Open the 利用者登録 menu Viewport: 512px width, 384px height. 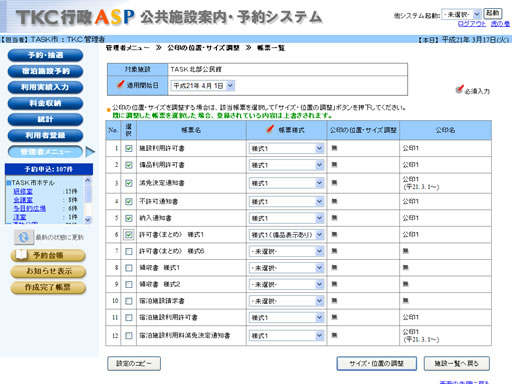45,135
